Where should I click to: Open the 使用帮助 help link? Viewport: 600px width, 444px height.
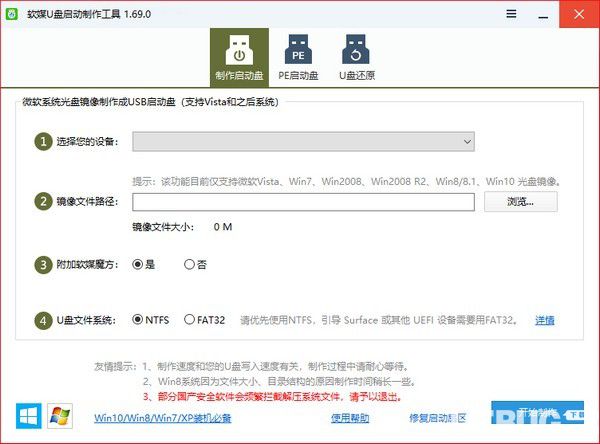coord(350,418)
